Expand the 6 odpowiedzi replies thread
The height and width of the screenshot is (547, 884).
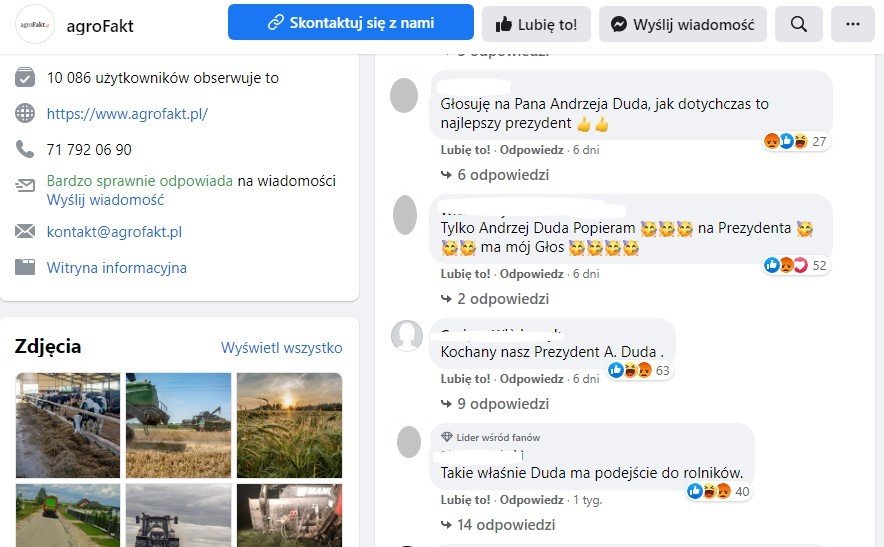(495, 175)
